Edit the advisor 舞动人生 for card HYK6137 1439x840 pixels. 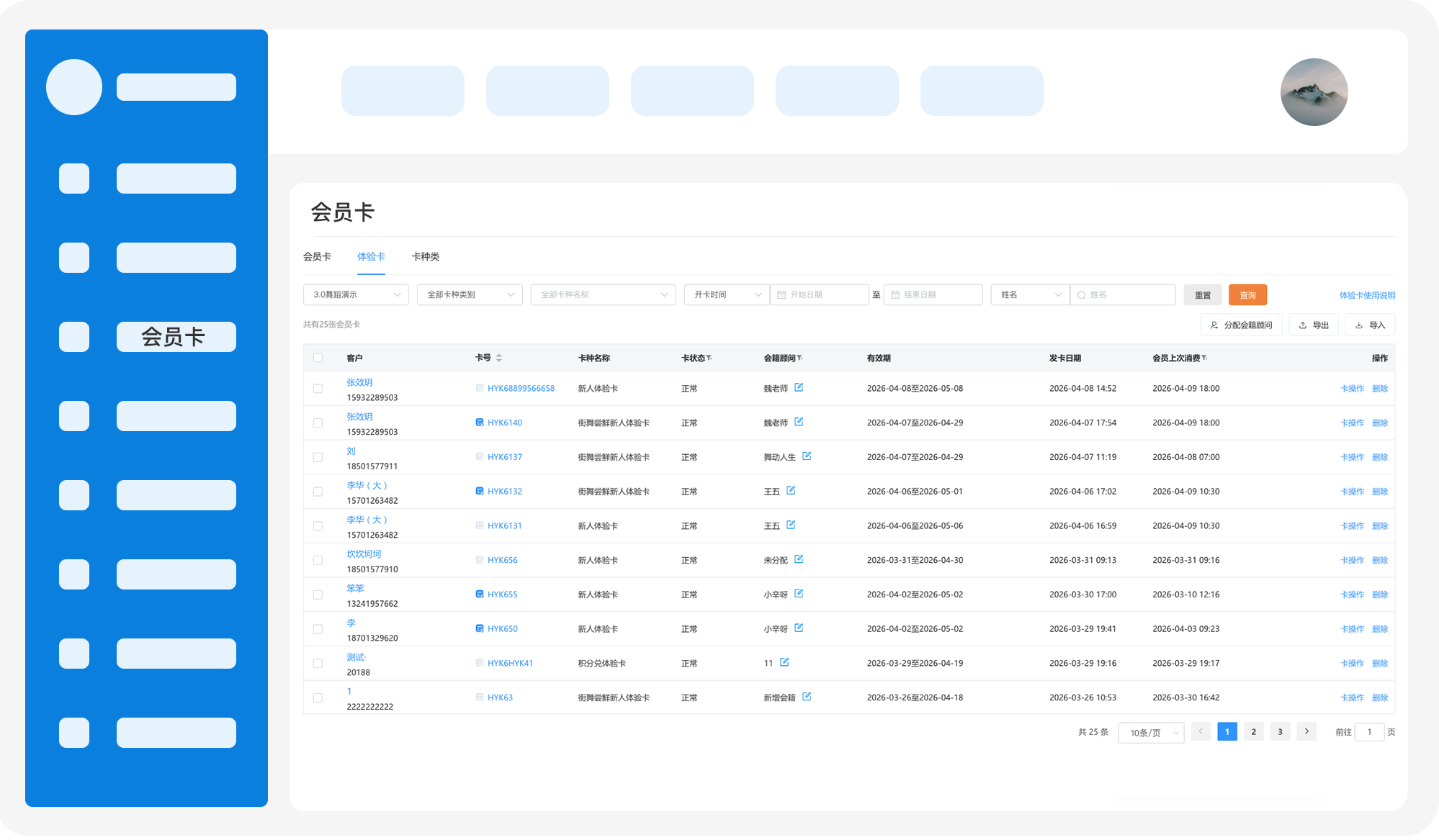(807, 456)
